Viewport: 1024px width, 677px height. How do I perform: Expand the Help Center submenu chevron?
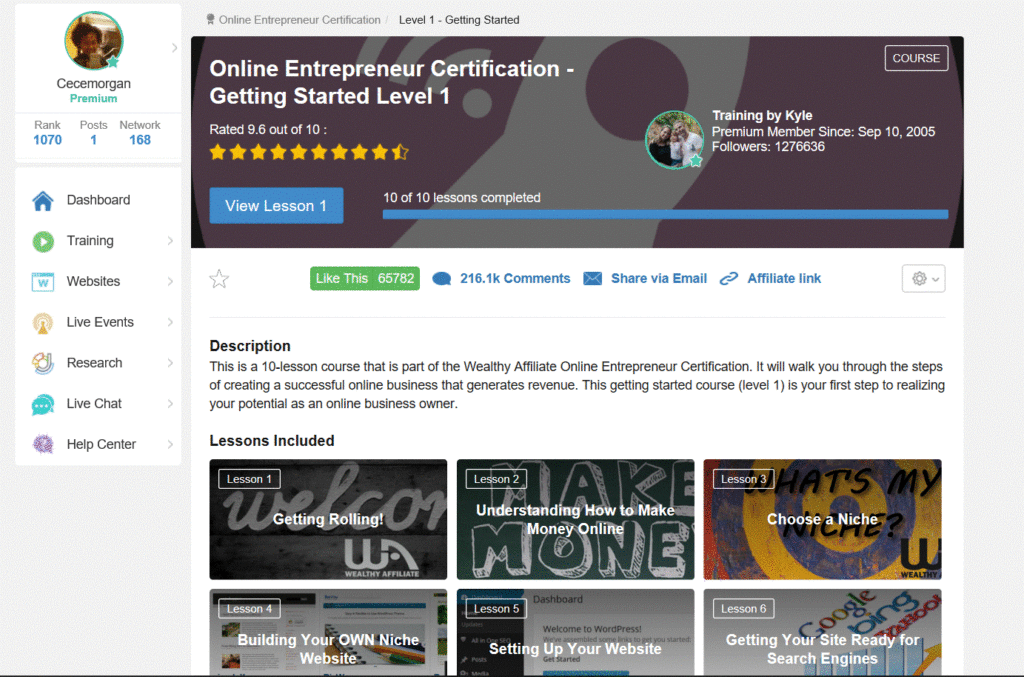[x=170, y=444]
